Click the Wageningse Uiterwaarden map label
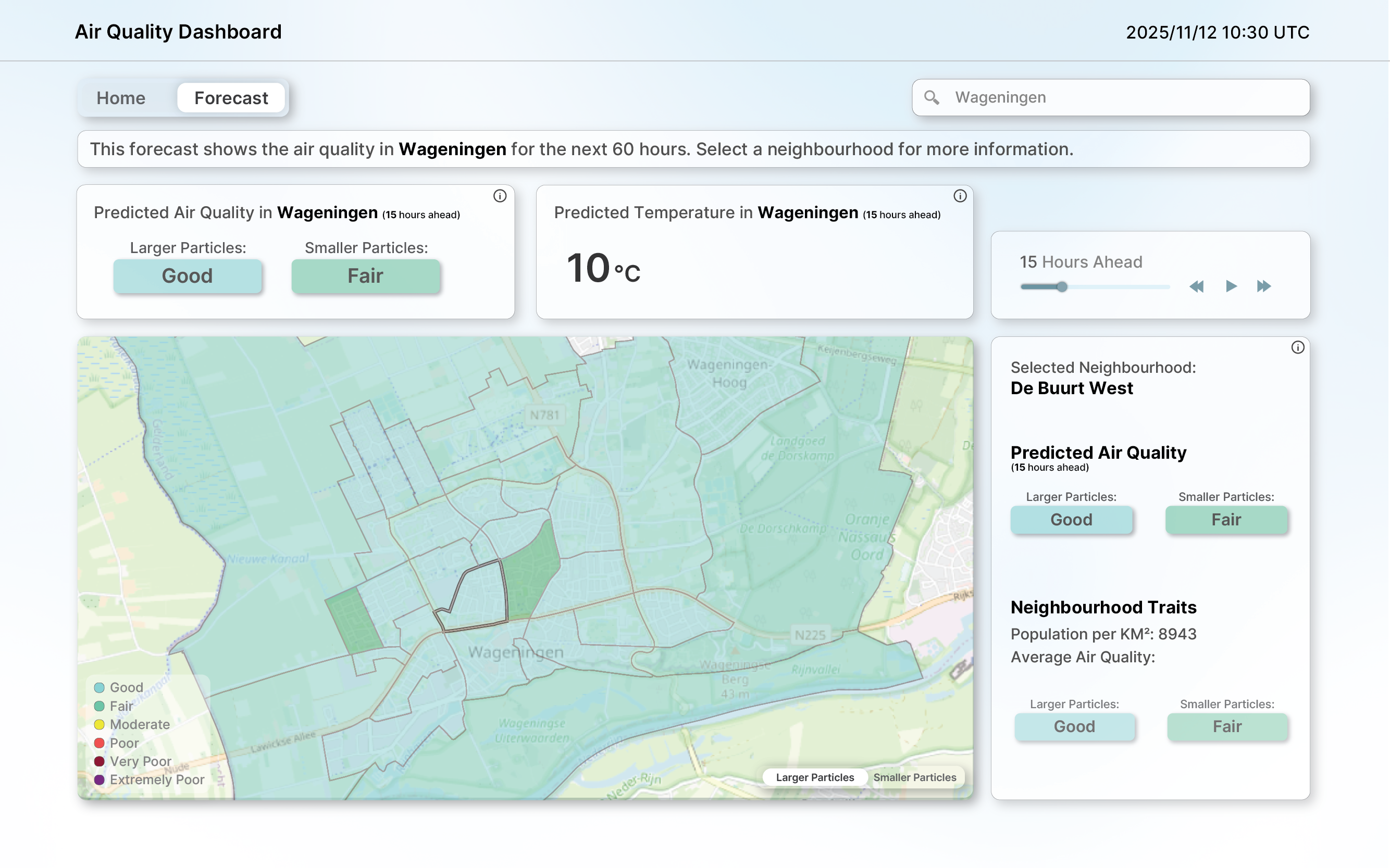The height and width of the screenshot is (868, 1390). [x=532, y=730]
